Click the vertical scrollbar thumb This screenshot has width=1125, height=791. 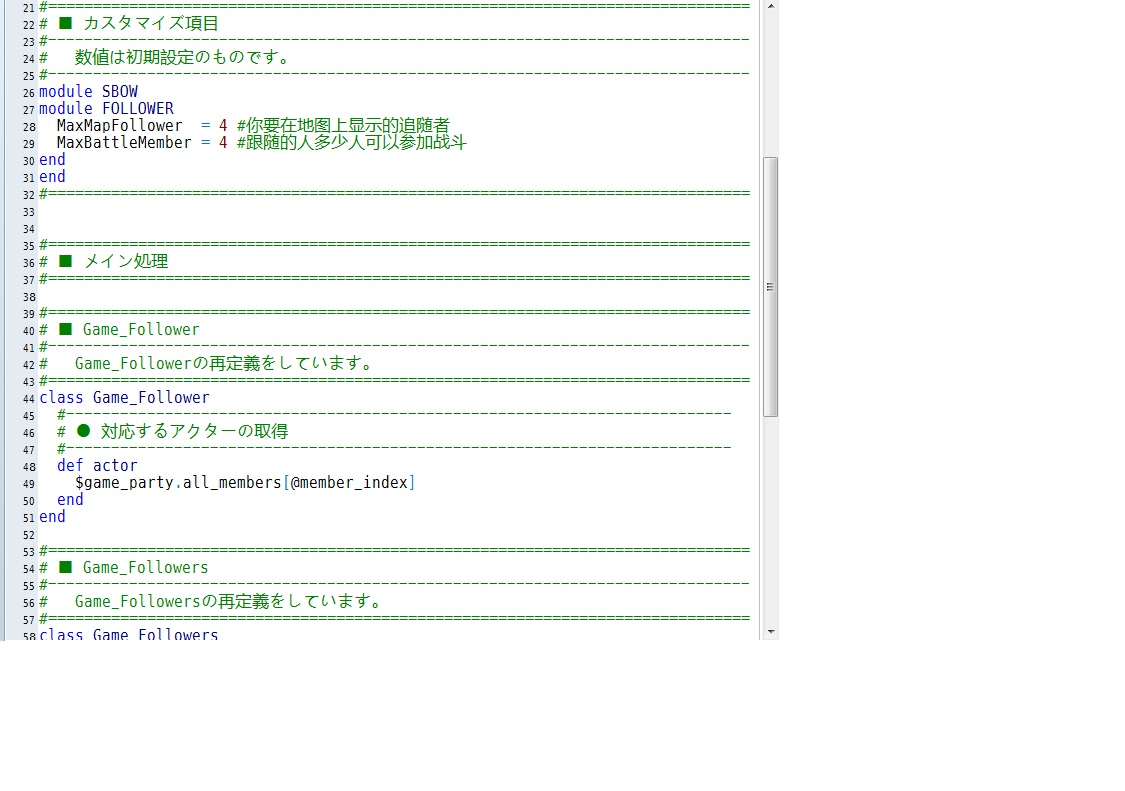pos(771,286)
